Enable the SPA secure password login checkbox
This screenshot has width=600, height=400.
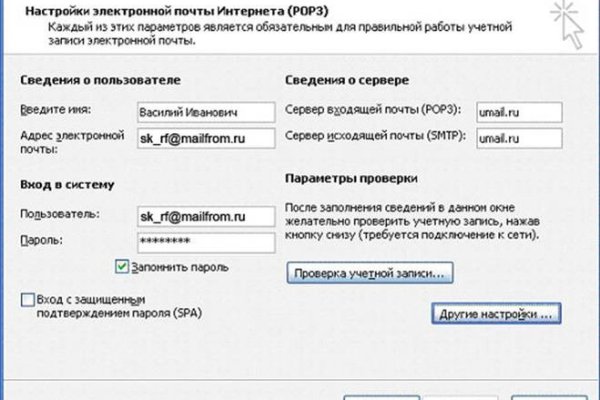click(26, 299)
